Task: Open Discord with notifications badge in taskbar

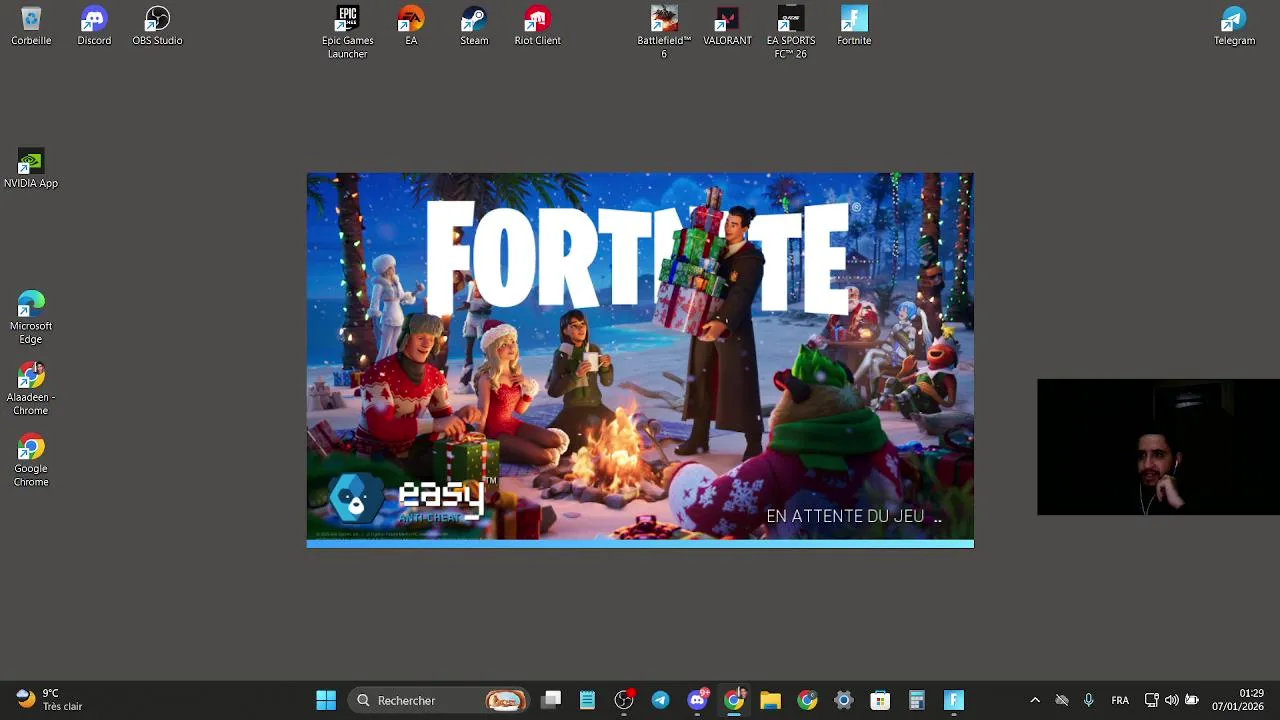Action: (698, 700)
